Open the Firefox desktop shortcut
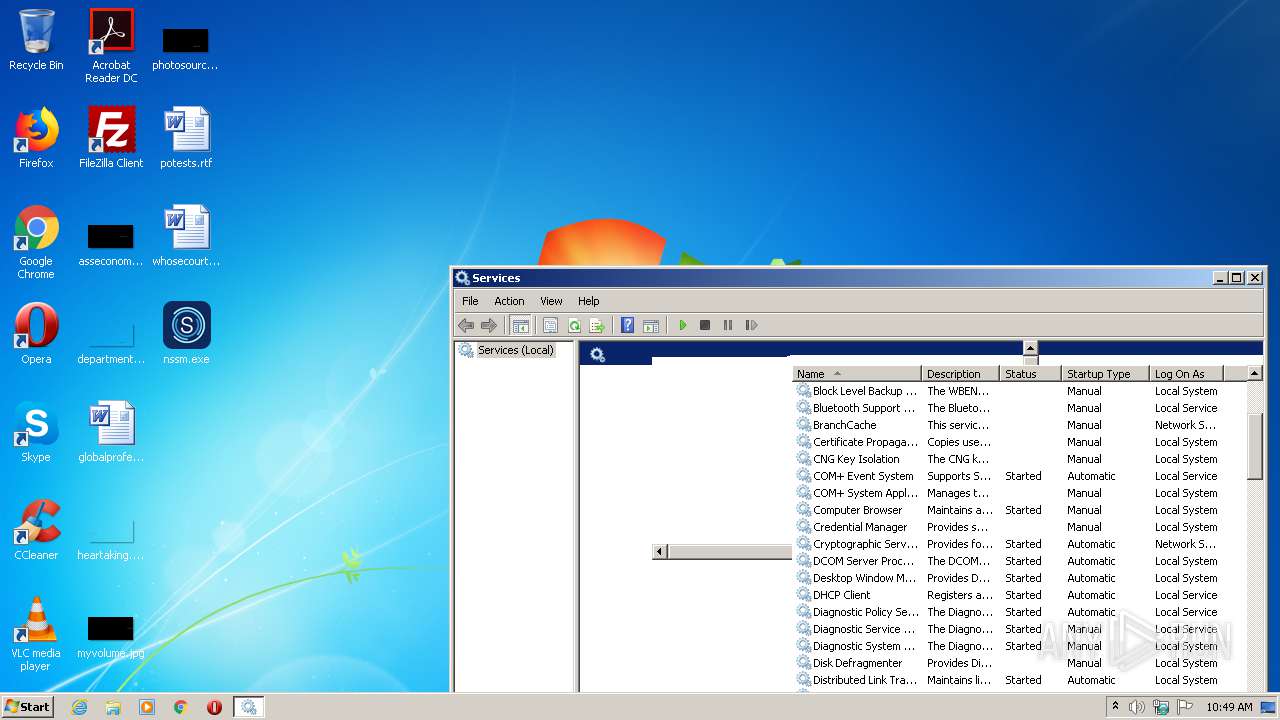 36,138
